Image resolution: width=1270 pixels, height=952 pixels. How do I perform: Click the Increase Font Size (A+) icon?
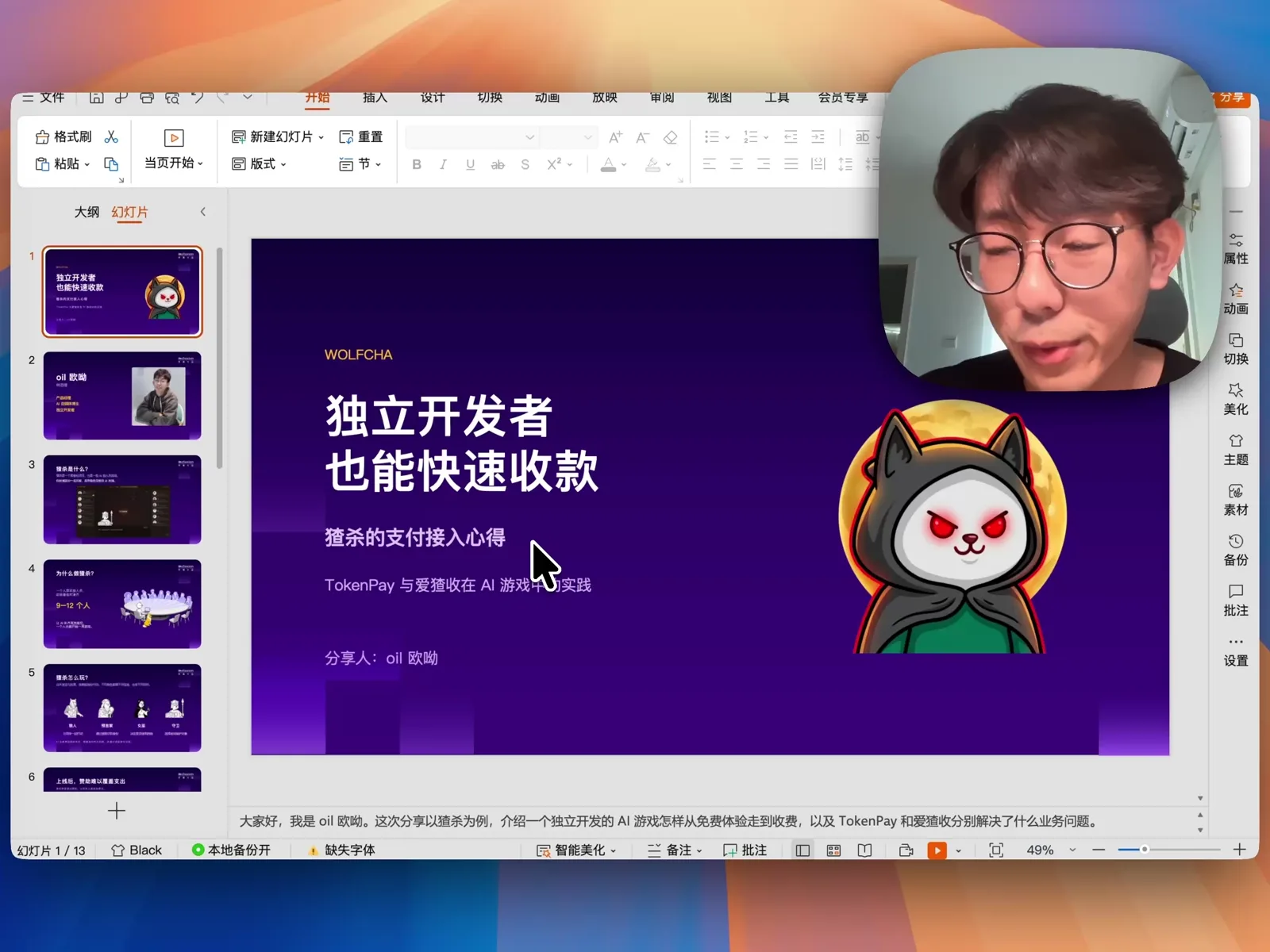616,137
